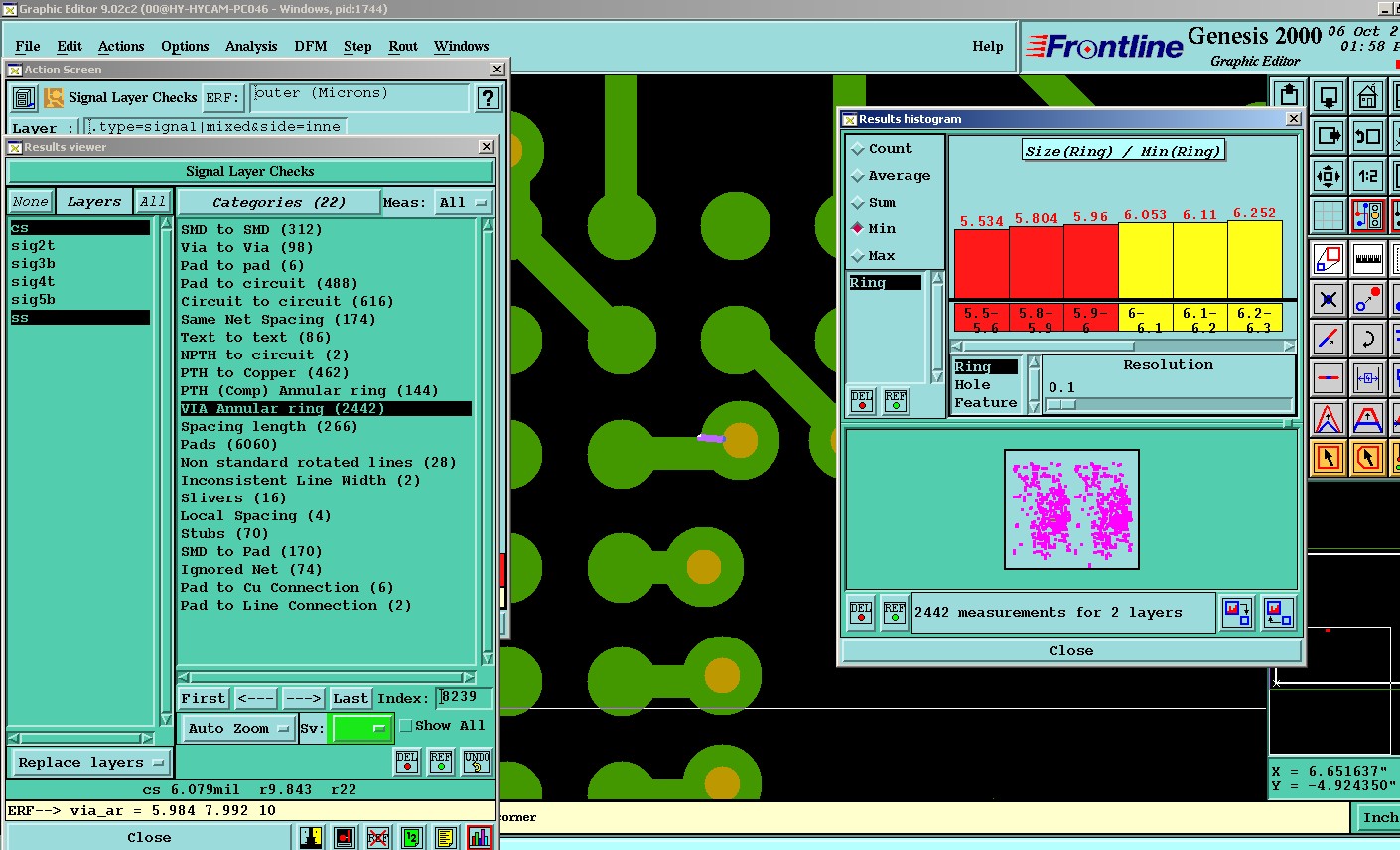Select the Count radio button
Image resolution: width=1400 pixels, height=850 pixels.
858,149
